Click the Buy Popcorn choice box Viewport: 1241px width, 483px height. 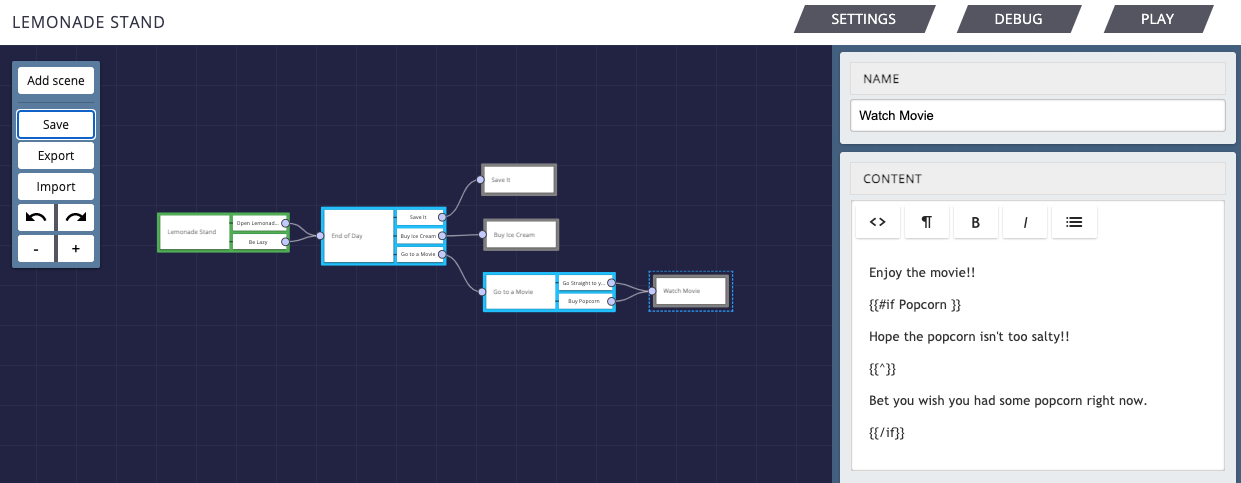[x=584, y=300]
